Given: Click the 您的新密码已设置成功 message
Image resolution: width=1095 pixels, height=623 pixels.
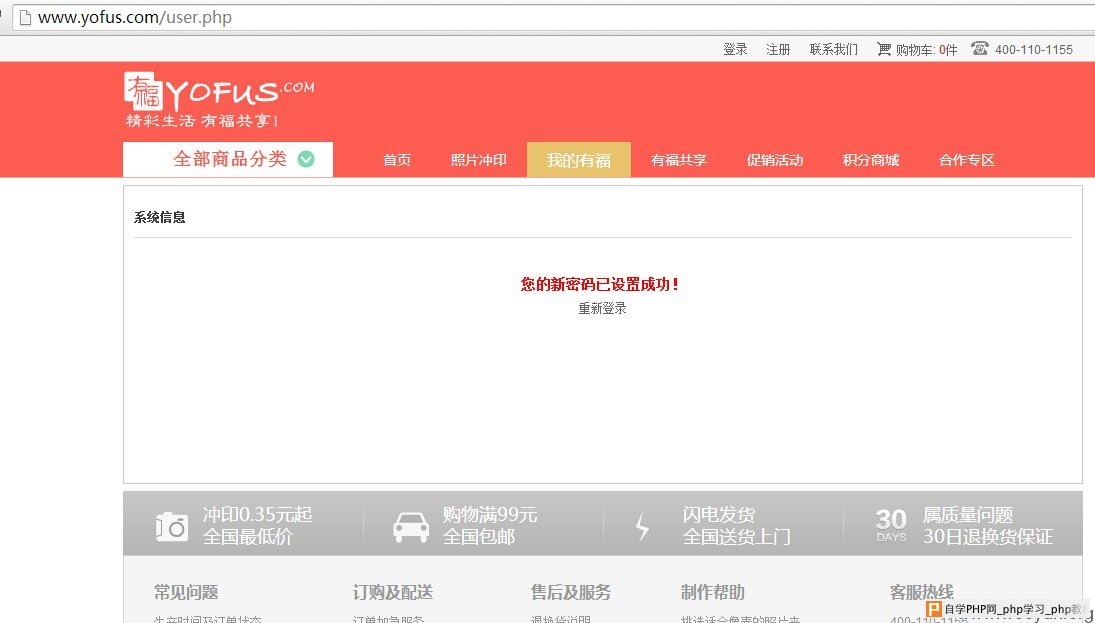Looking at the screenshot, I should point(600,284).
